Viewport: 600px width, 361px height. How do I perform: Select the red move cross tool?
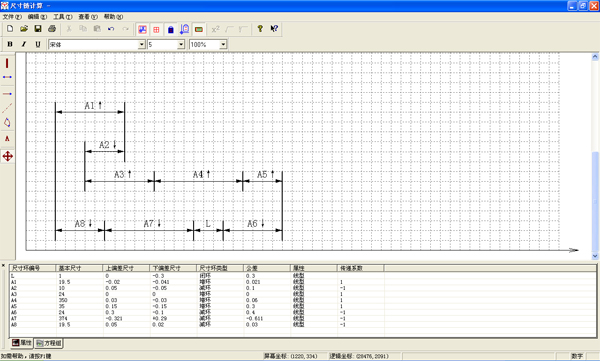coord(7,156)
